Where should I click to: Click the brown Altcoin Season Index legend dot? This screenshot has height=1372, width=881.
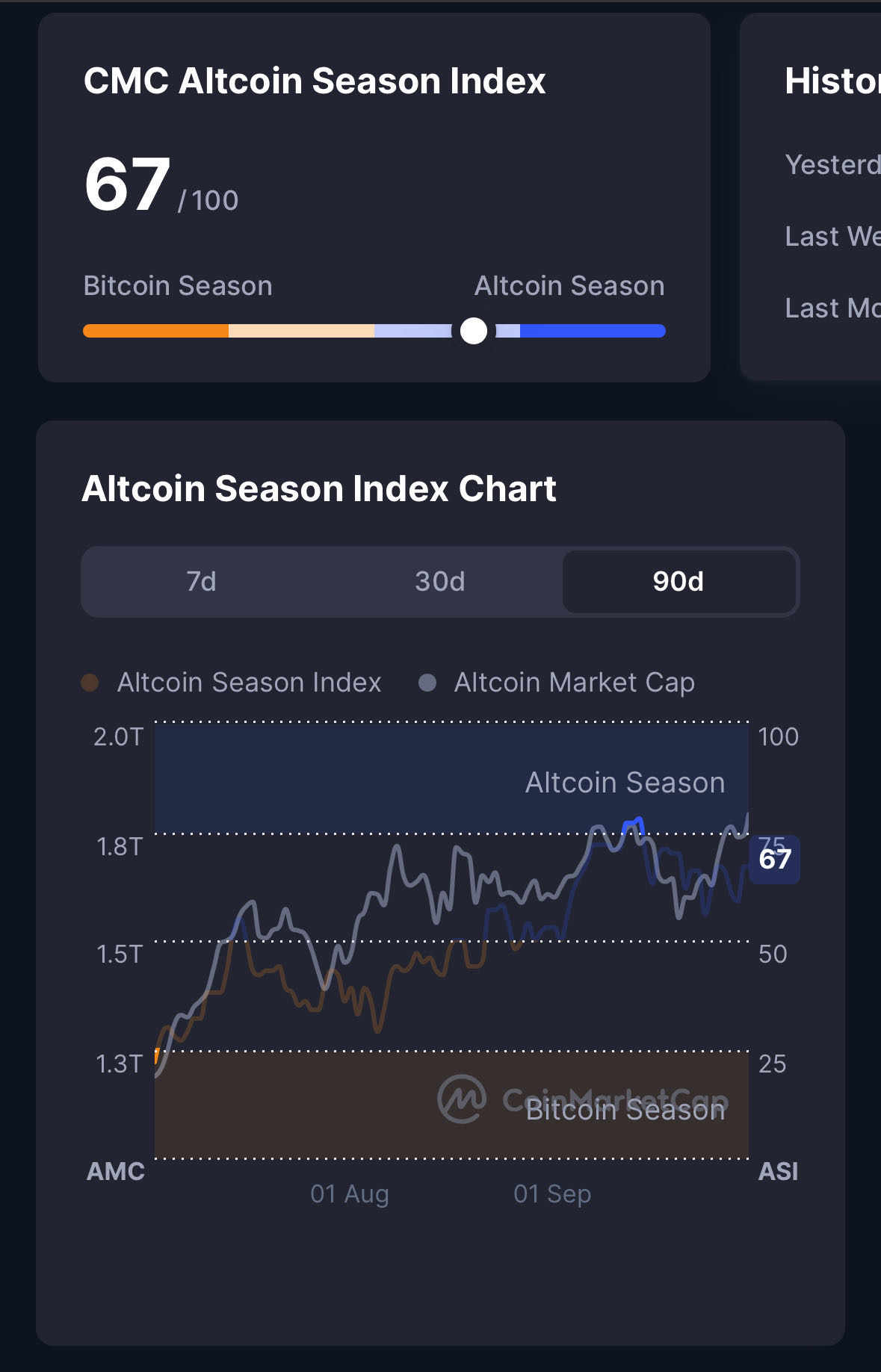90,683
